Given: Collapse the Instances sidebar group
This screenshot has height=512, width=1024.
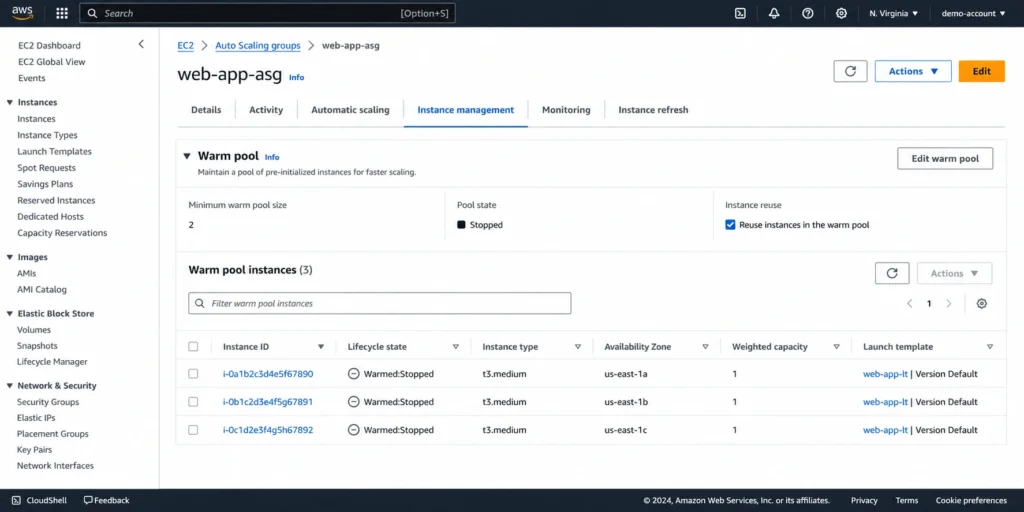Looking at the screenshot, I should pyautogui.click(x=10, y=103).
